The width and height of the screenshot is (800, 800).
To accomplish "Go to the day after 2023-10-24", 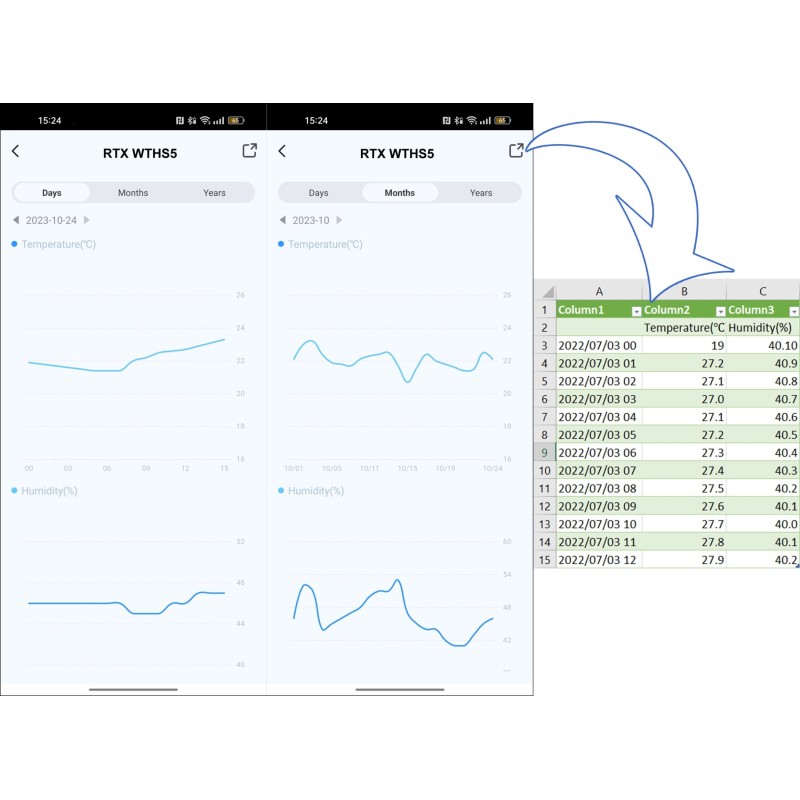I will pyautogui.click(x=87, y=220).
